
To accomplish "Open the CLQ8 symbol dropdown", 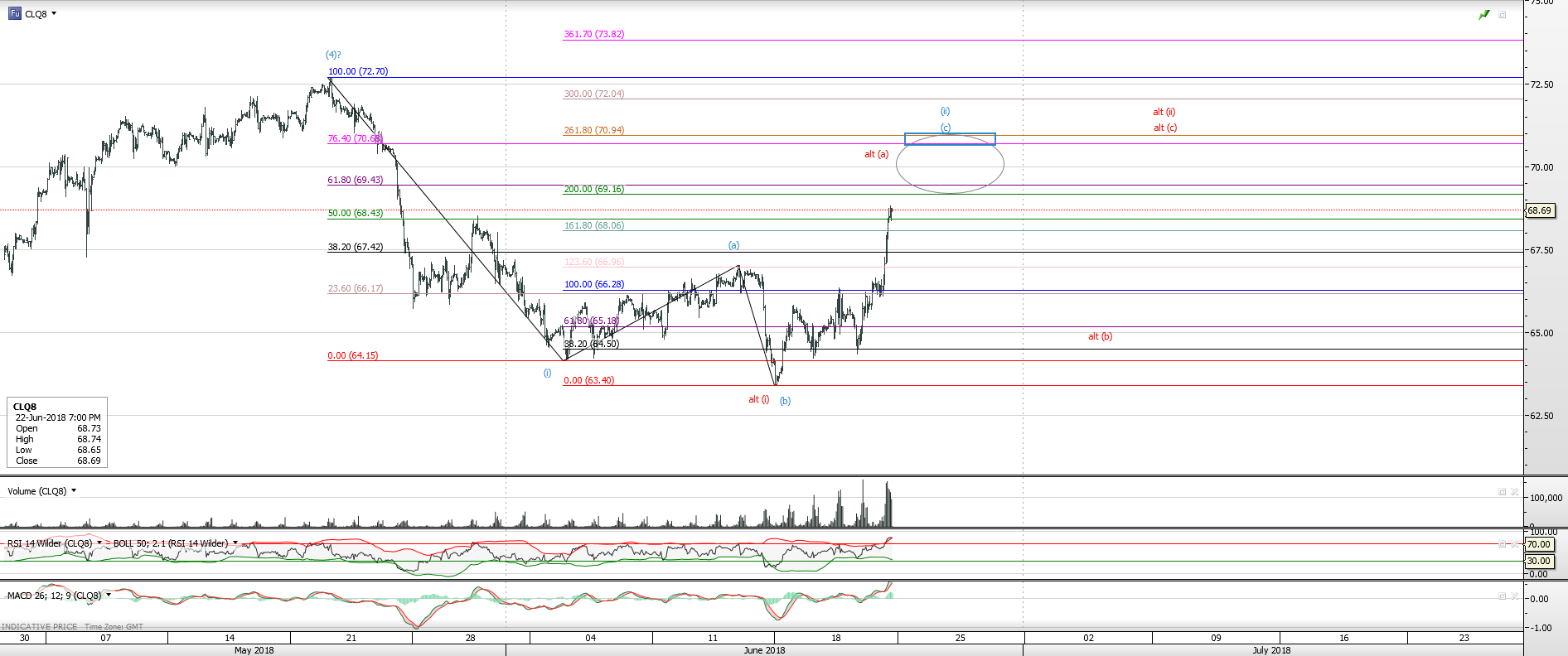I will click(54, 14).
